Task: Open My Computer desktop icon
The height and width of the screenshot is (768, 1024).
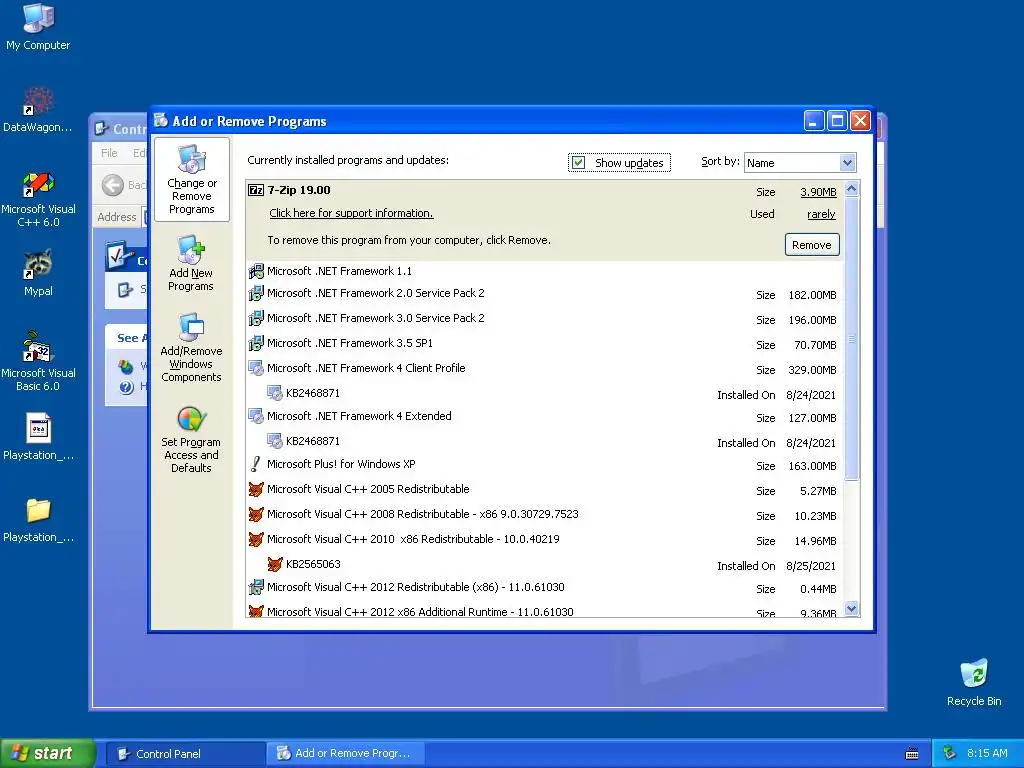Action: click(38, 18)
